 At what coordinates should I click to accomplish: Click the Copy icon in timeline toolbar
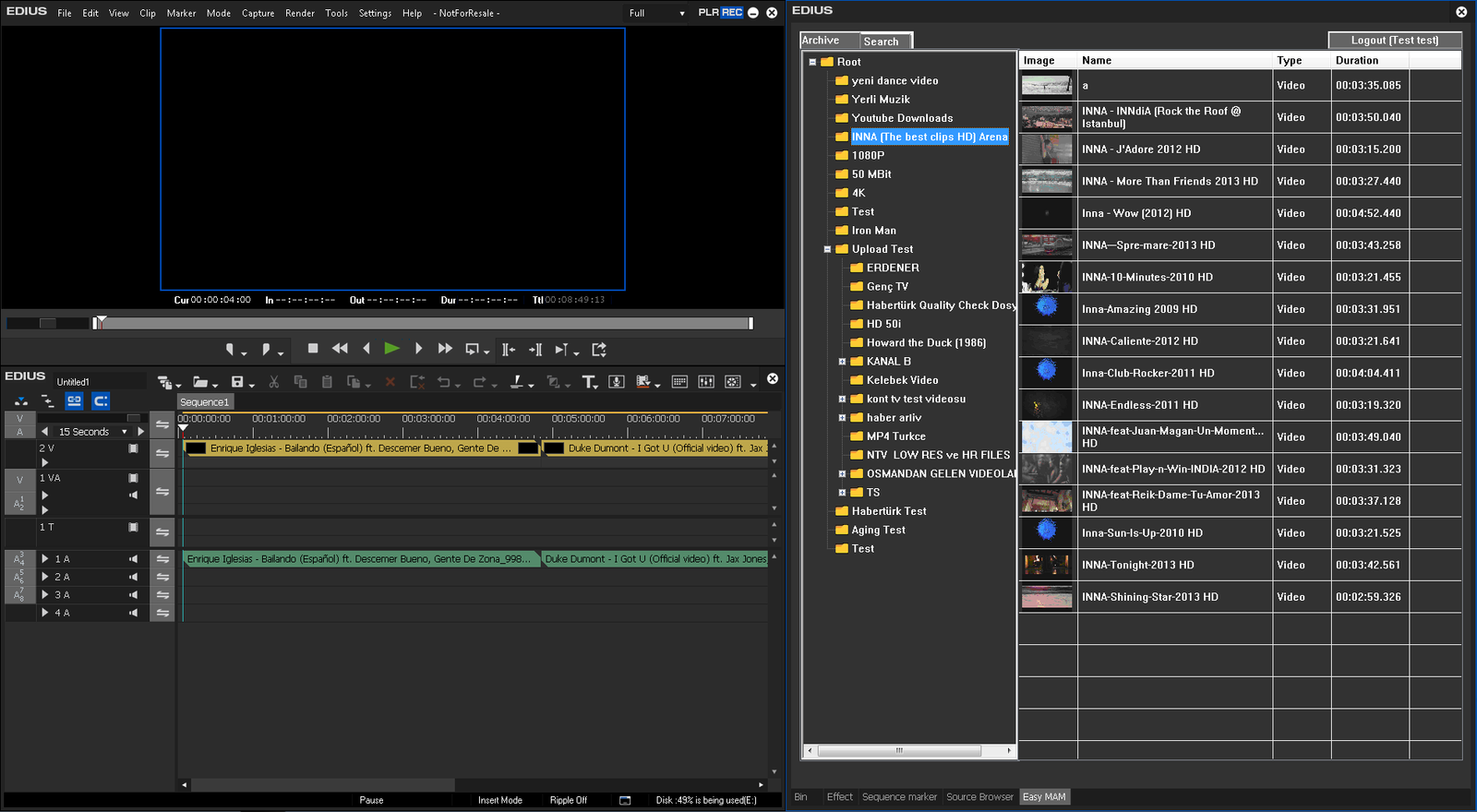[x=300, y=382]
